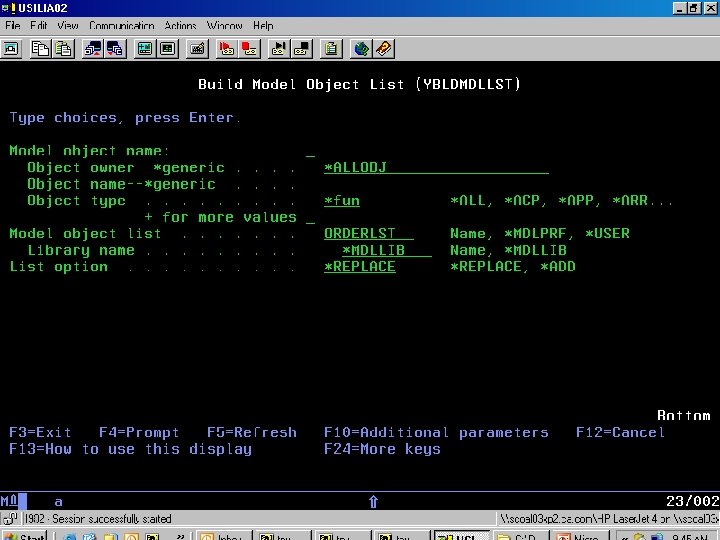The image size is (720, 540).
Task: Click the Play macro toolbar icon
Action: (279, 49)
